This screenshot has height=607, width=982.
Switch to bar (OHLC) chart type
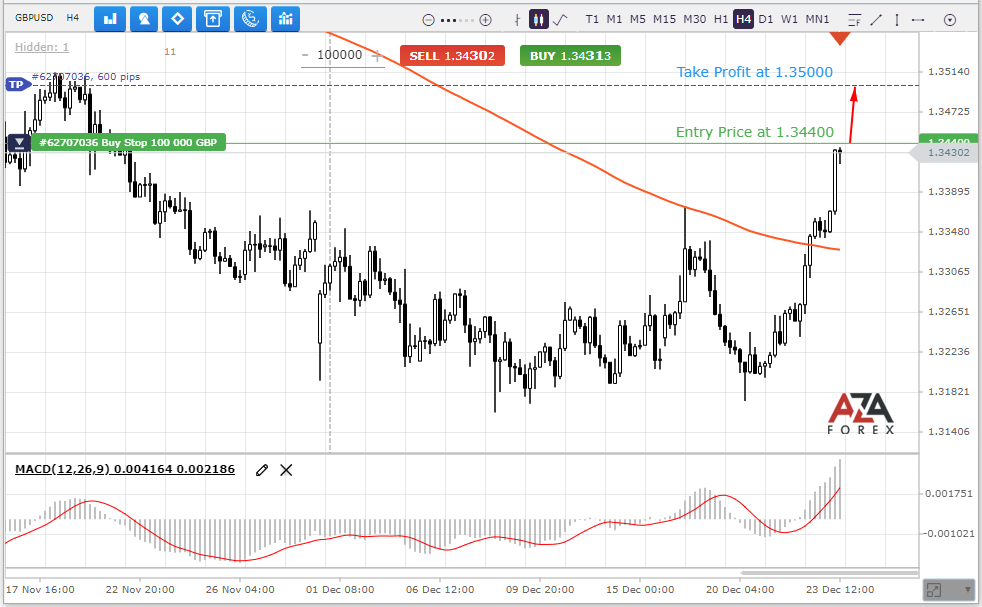[x=517, y=20]
